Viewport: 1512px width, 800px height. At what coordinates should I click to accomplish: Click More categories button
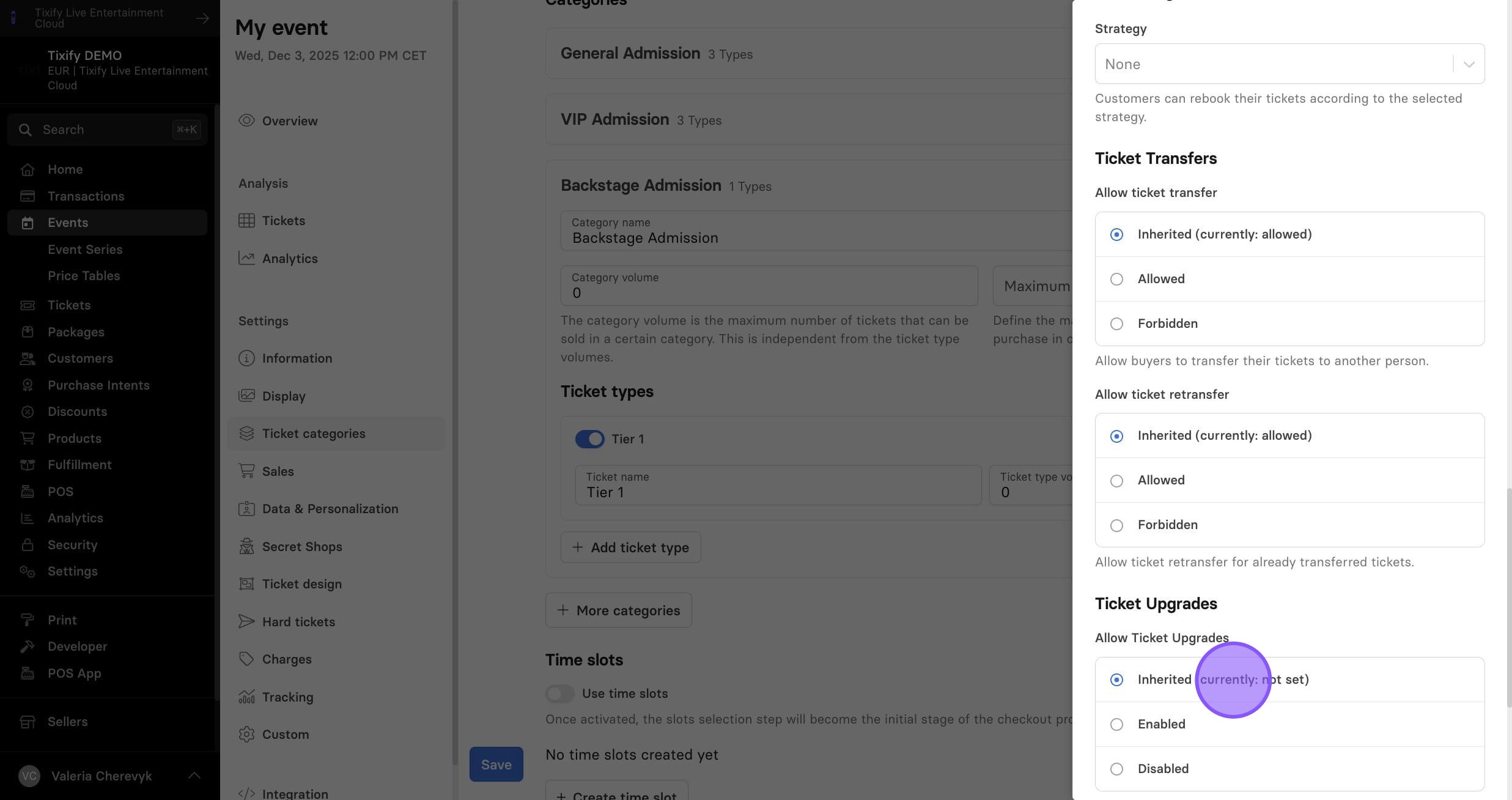tap(618, 610)
